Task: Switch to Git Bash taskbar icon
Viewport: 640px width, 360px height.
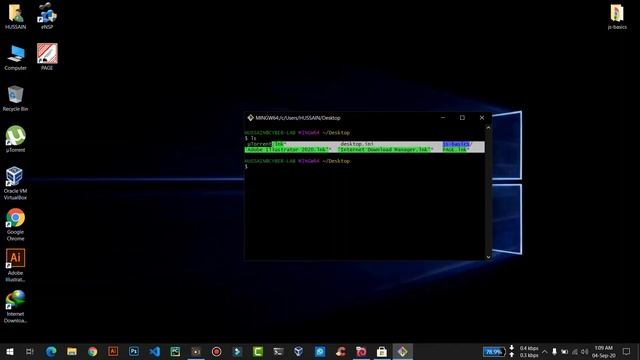Action: click(x=402, y=351)
